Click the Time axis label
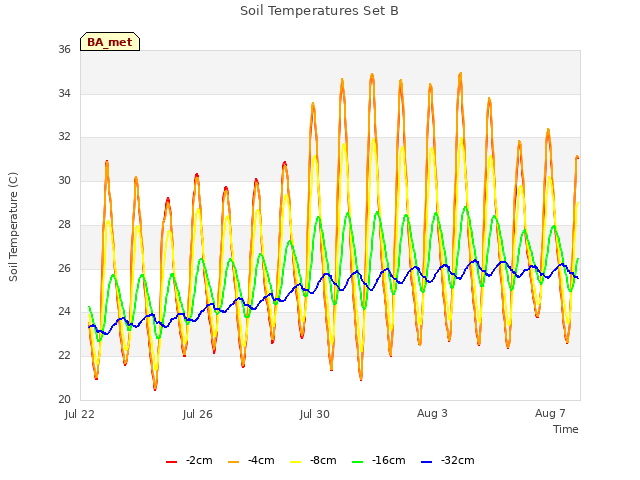Screen dimensions: 640x480 coord(566,429)
